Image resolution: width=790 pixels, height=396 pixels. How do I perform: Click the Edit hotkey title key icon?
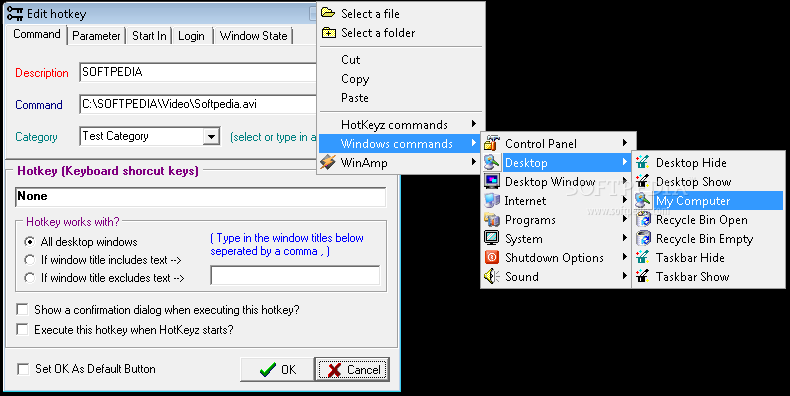(x=15, y=14)
